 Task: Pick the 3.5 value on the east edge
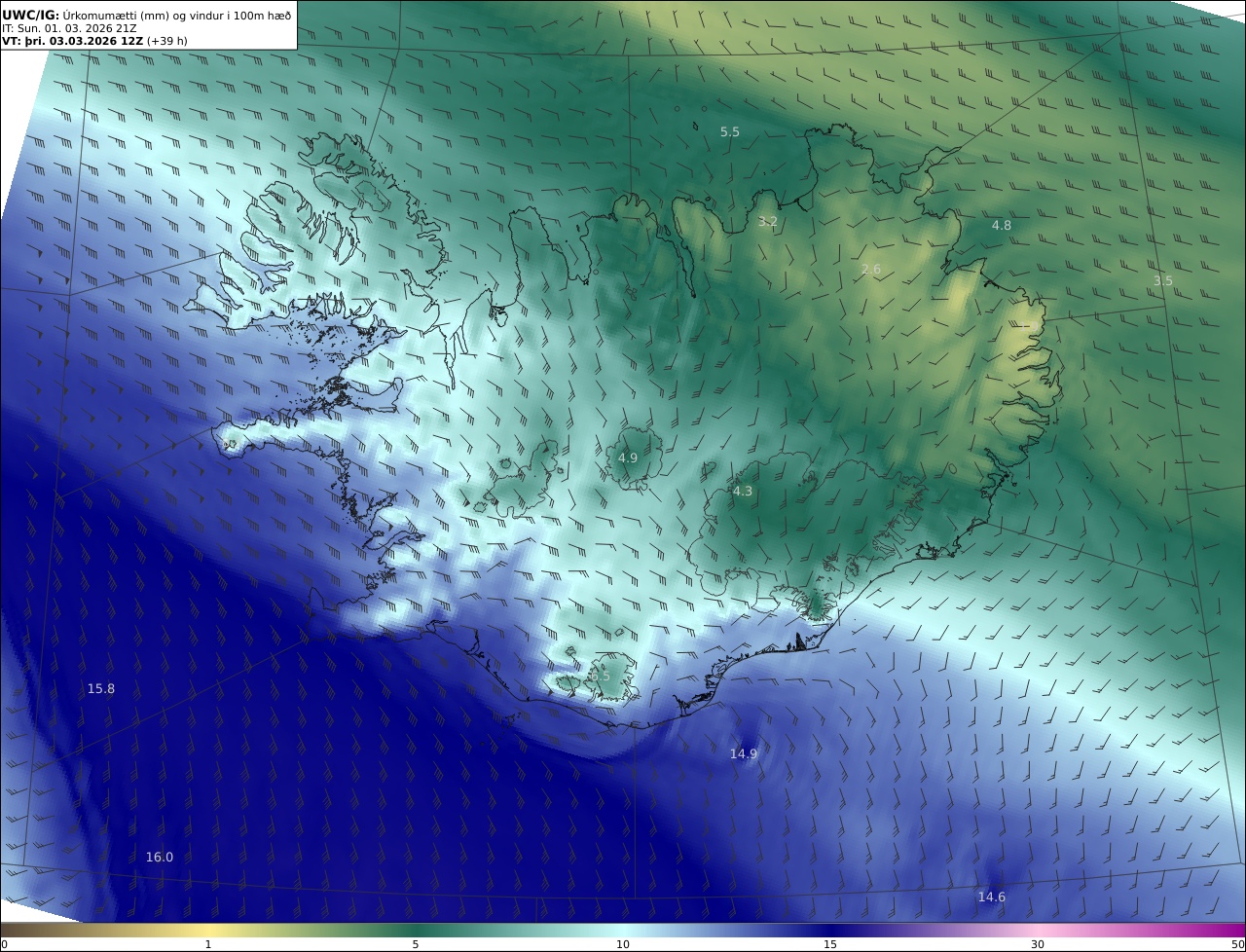[x=1163, y=280]
